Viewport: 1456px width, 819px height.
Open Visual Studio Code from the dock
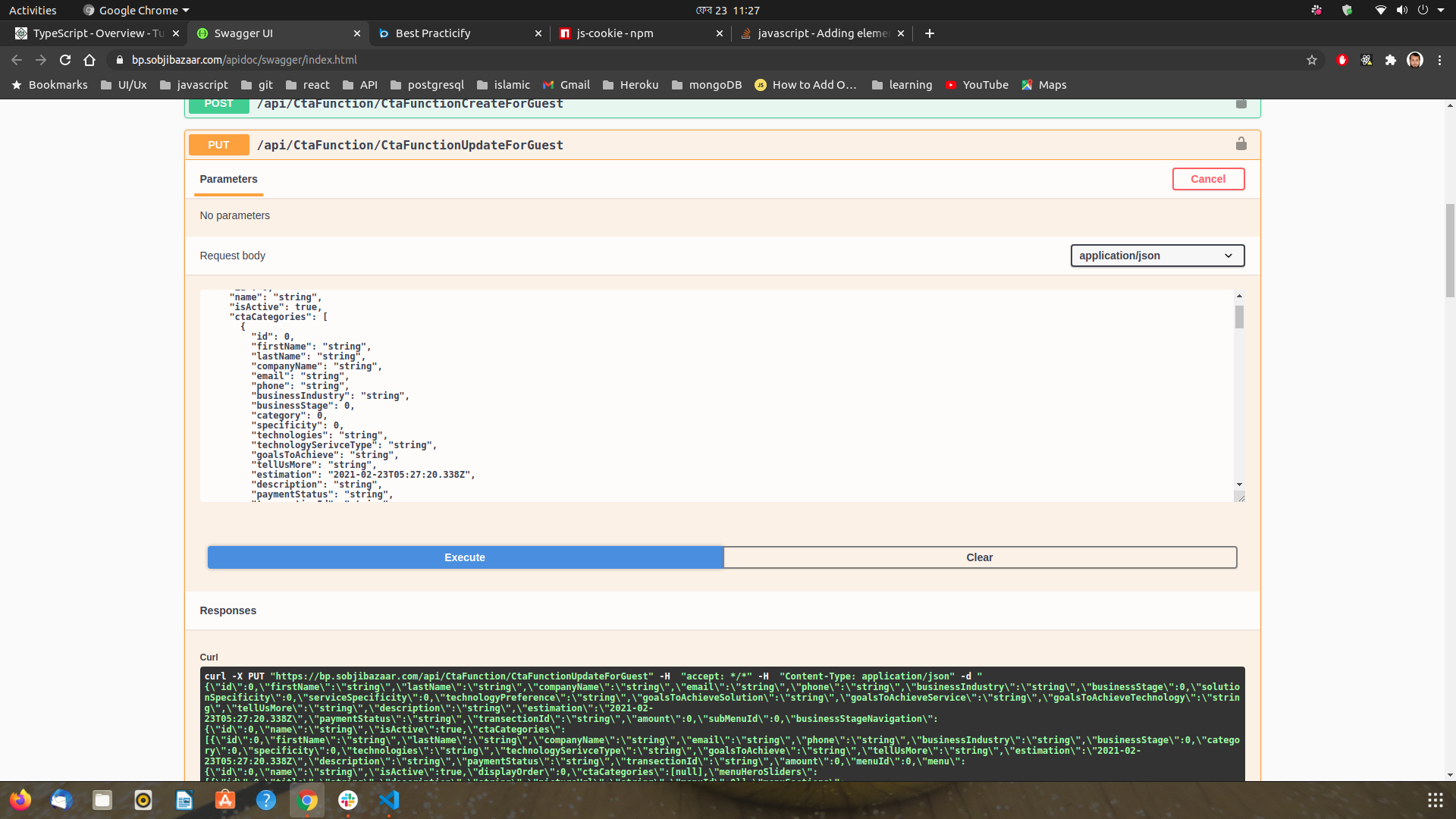pos(389,800)
